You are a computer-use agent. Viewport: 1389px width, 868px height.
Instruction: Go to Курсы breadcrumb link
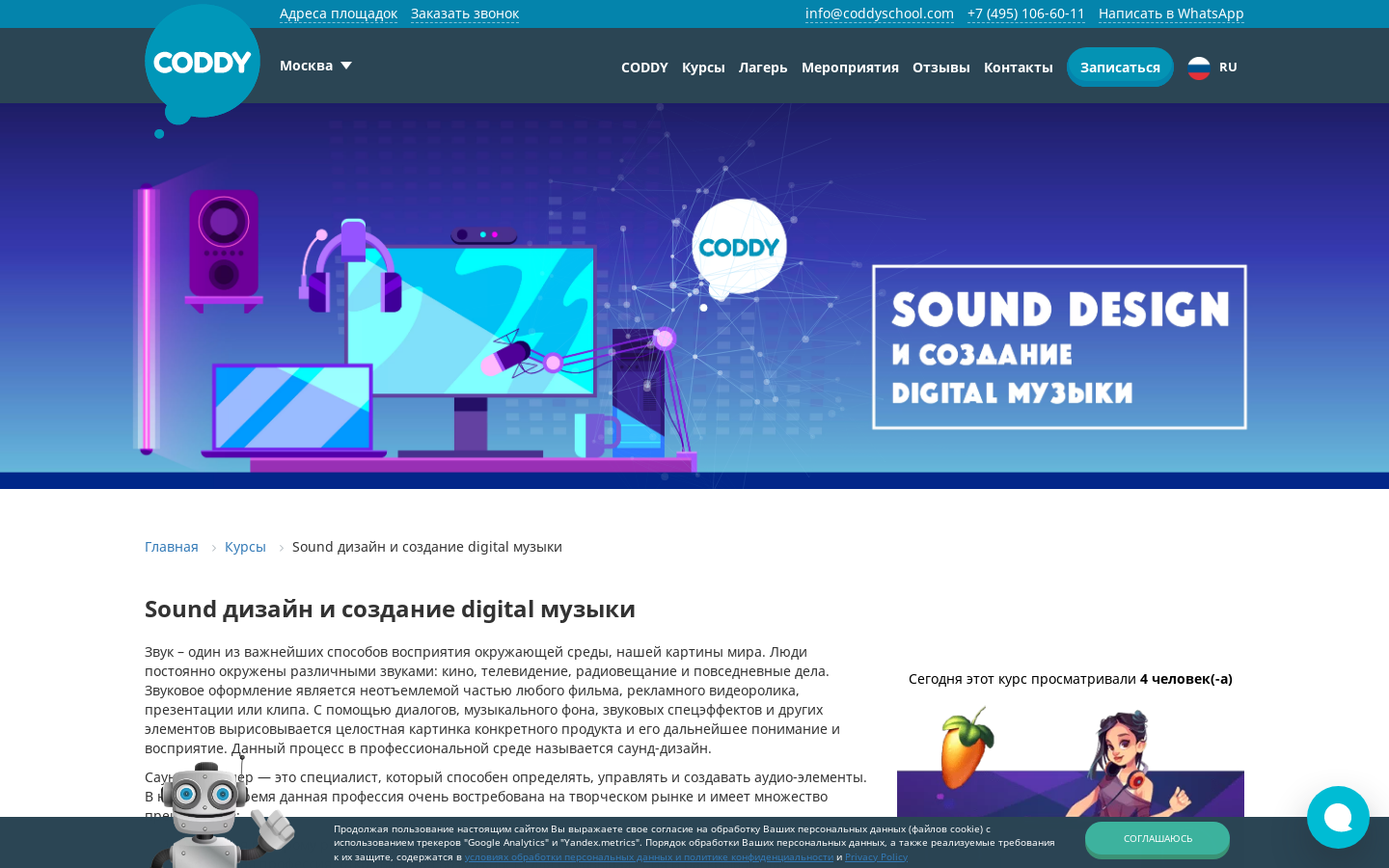tap(245, 547)
